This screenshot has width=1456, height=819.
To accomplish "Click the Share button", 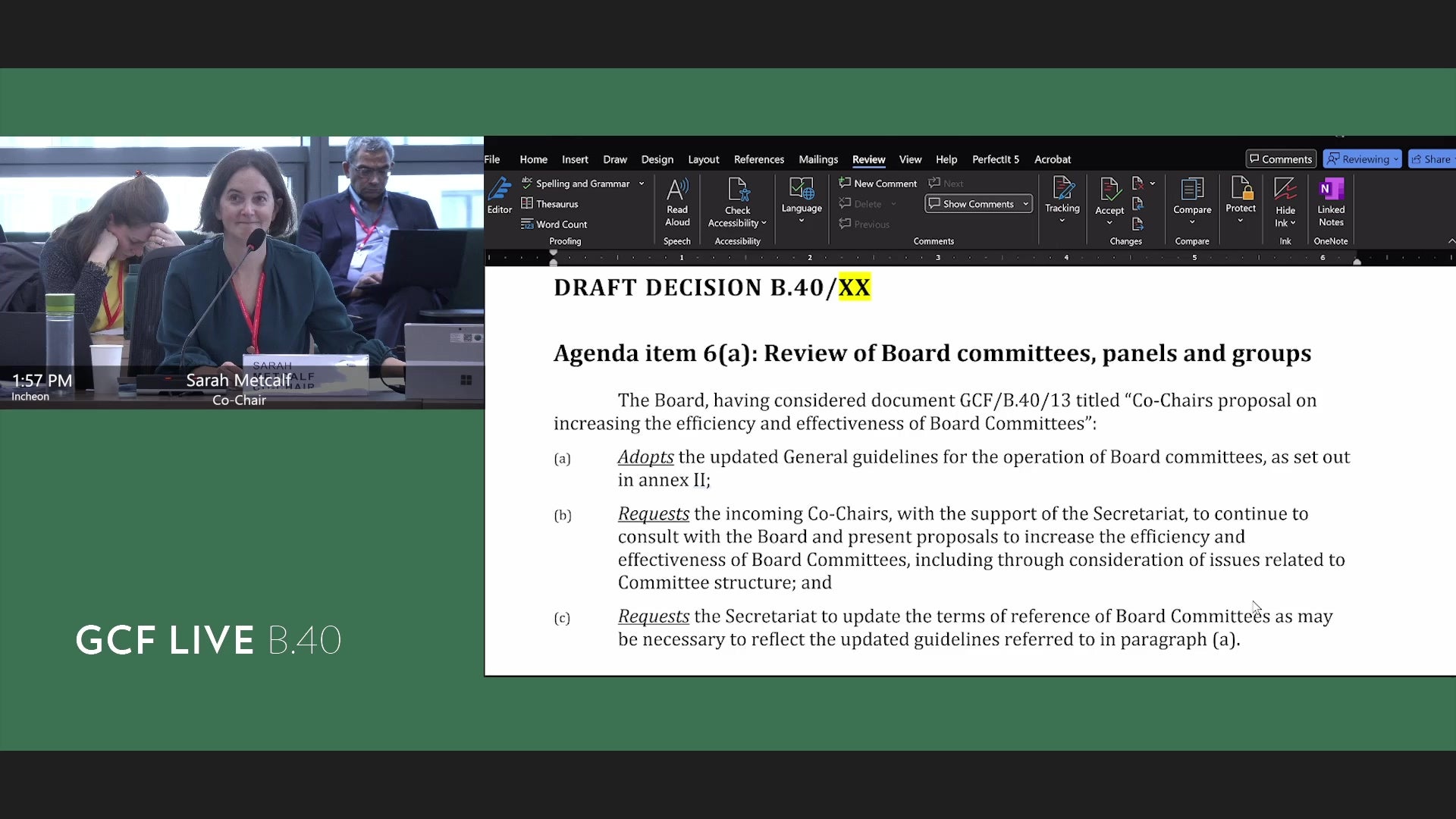I will [1432, 159].
